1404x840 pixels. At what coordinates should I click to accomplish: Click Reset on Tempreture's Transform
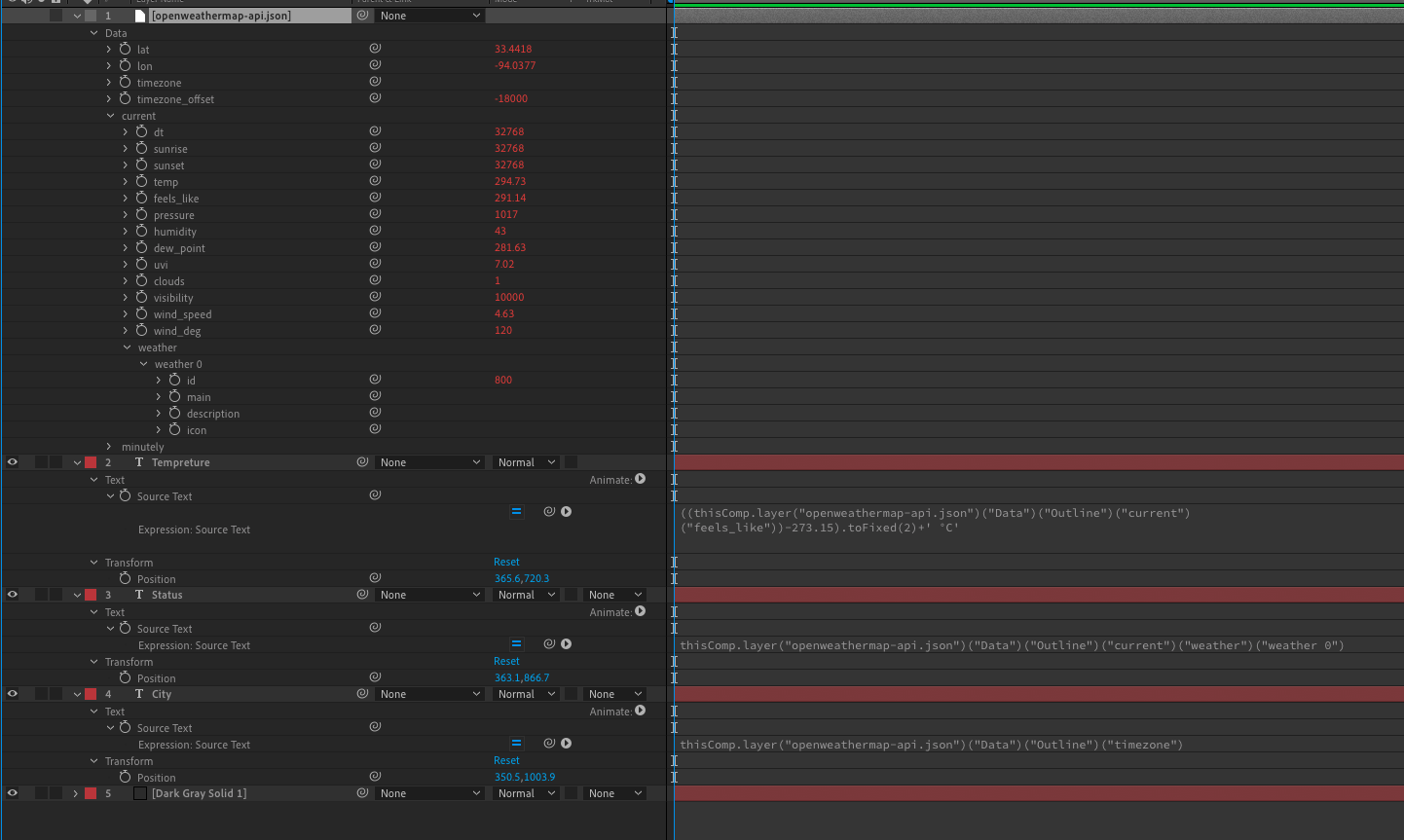click(x=506, y=562)
